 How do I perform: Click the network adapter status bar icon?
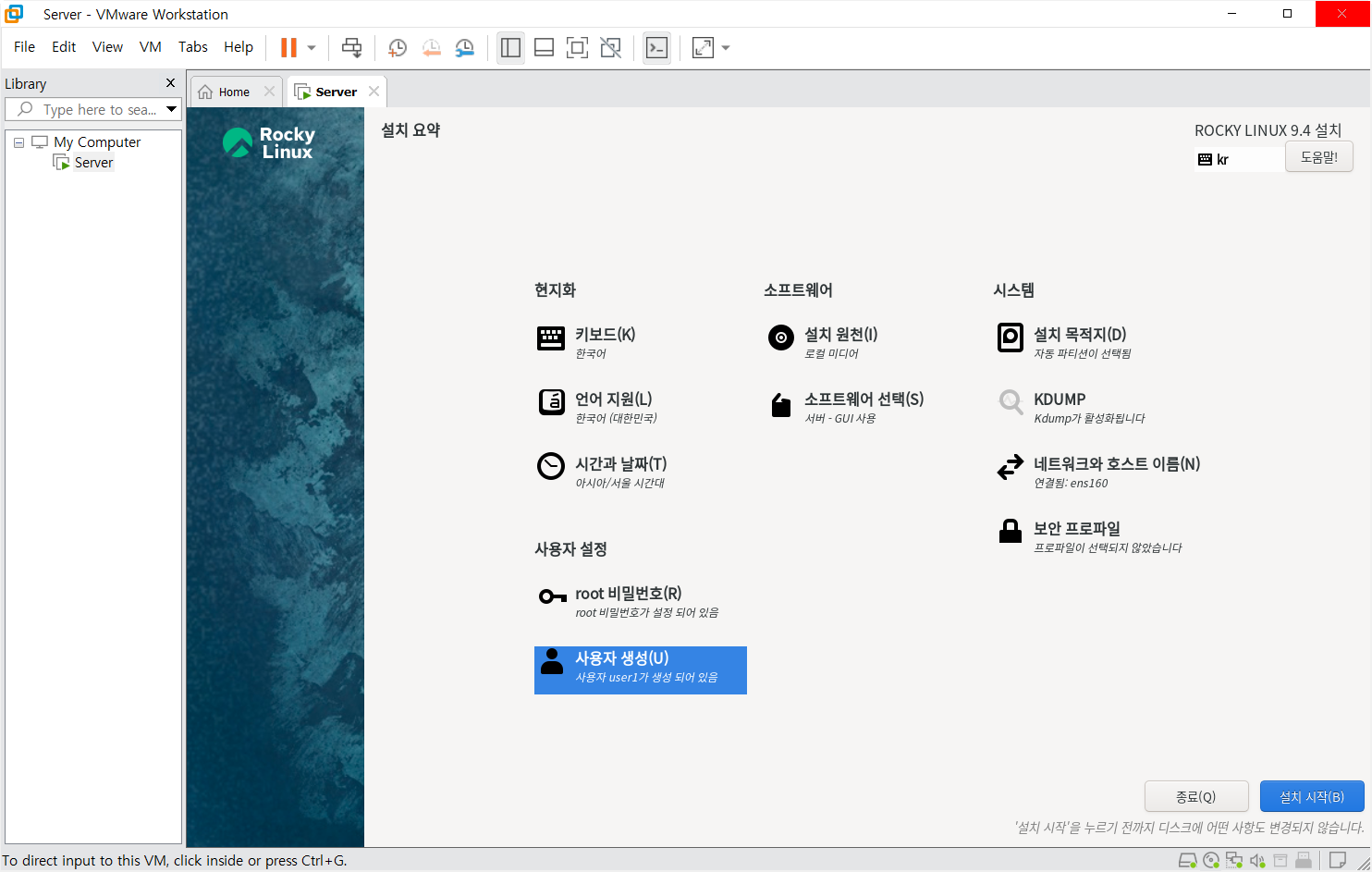point(1234,861)
